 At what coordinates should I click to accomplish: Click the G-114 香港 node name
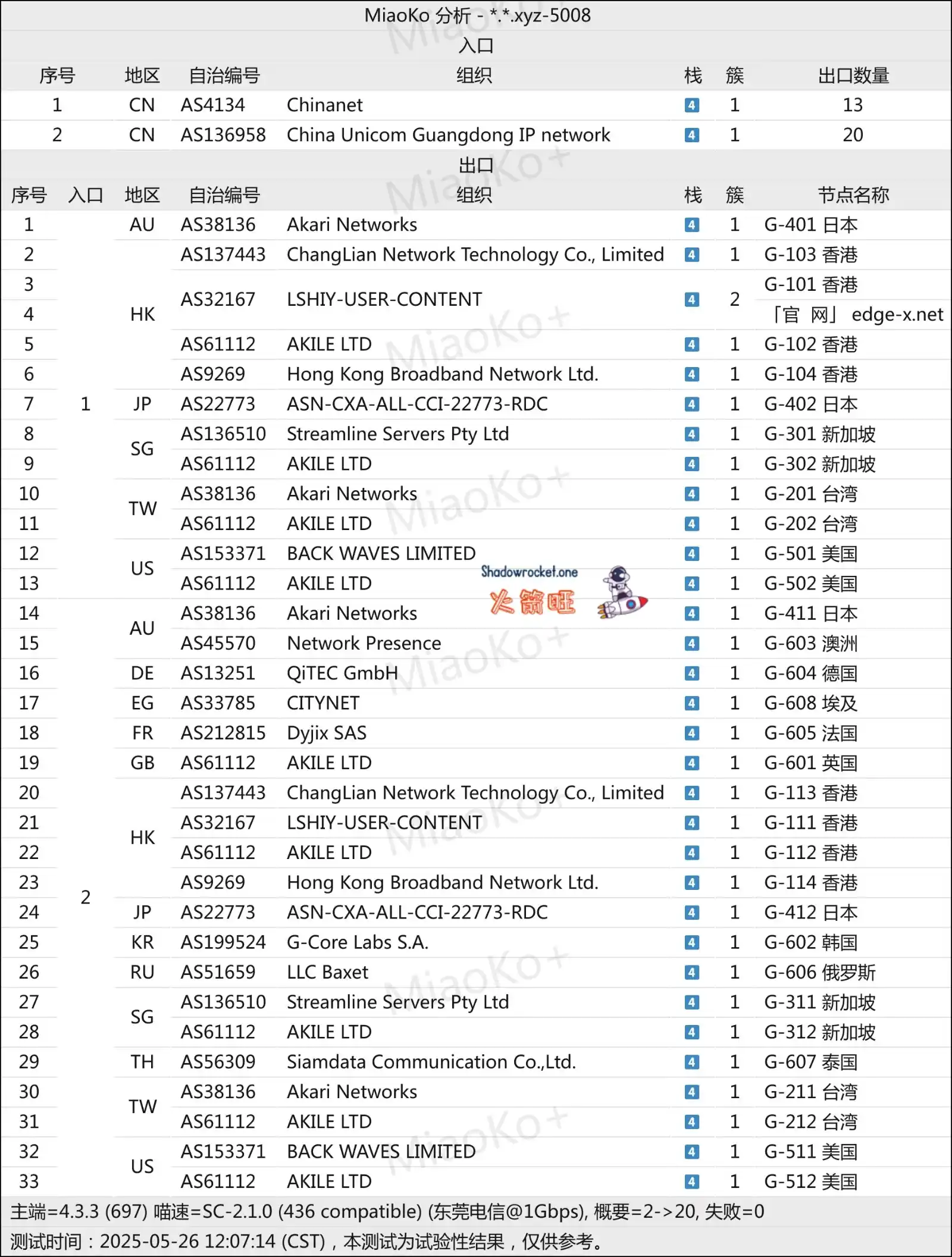(811, 882)
